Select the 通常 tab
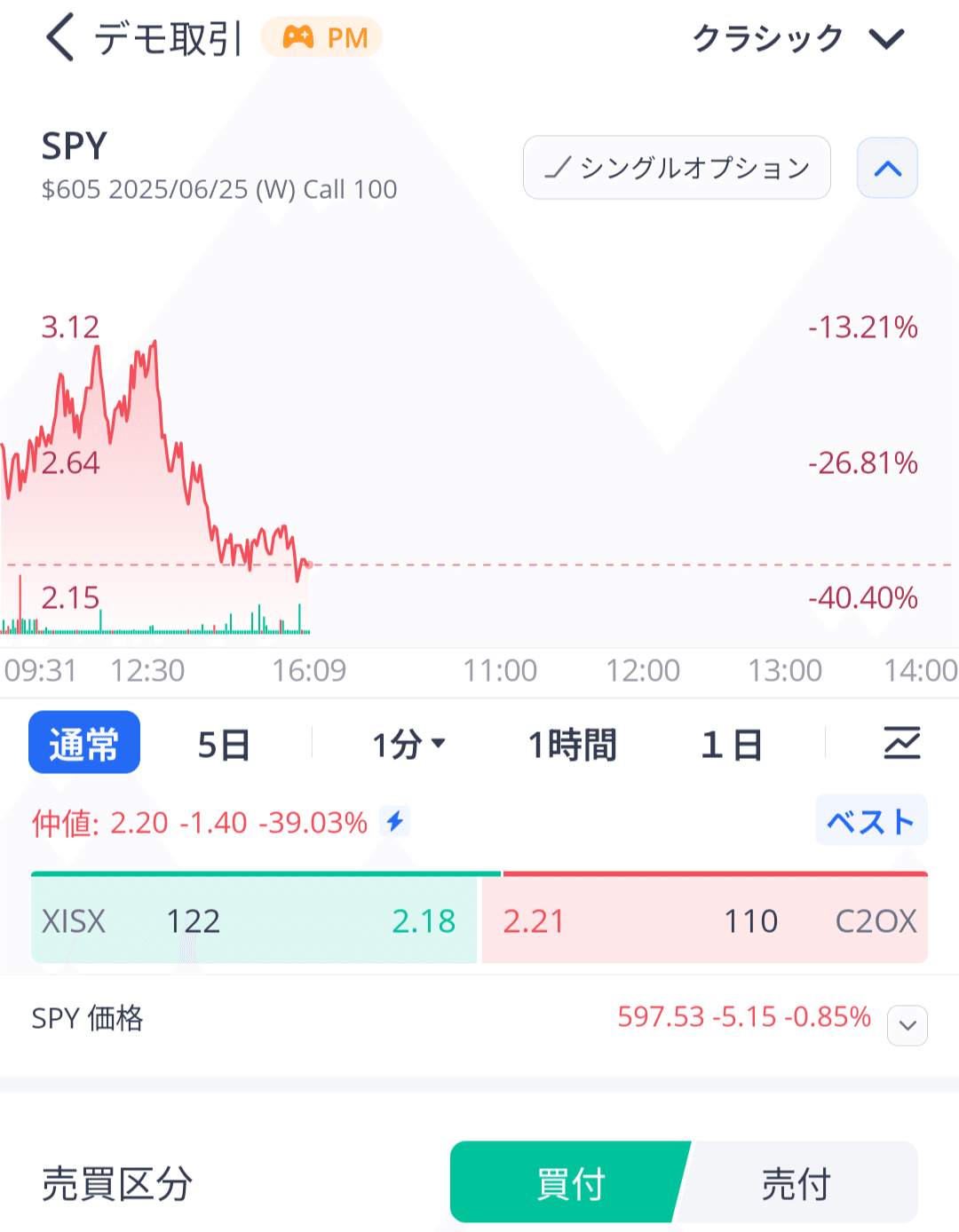 (84, 742)
